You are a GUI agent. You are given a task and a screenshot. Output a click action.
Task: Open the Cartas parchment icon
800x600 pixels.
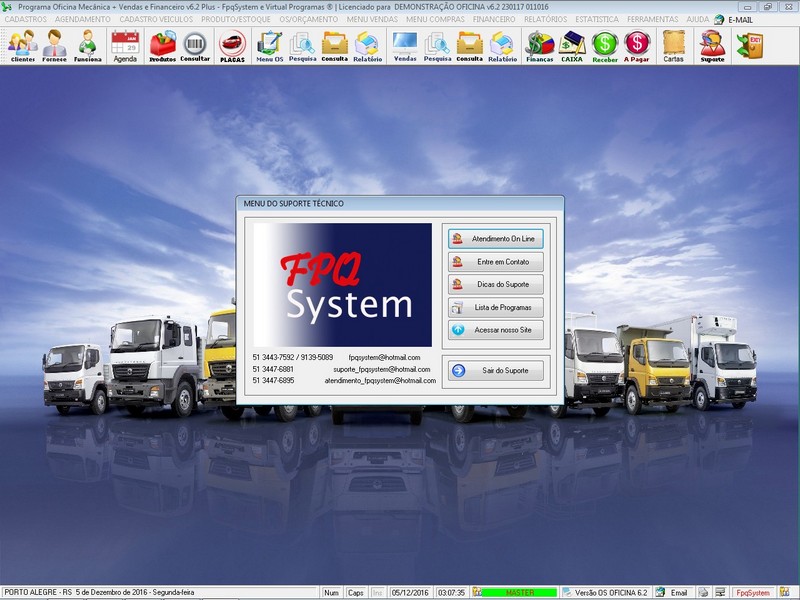[x=673, y=46]
